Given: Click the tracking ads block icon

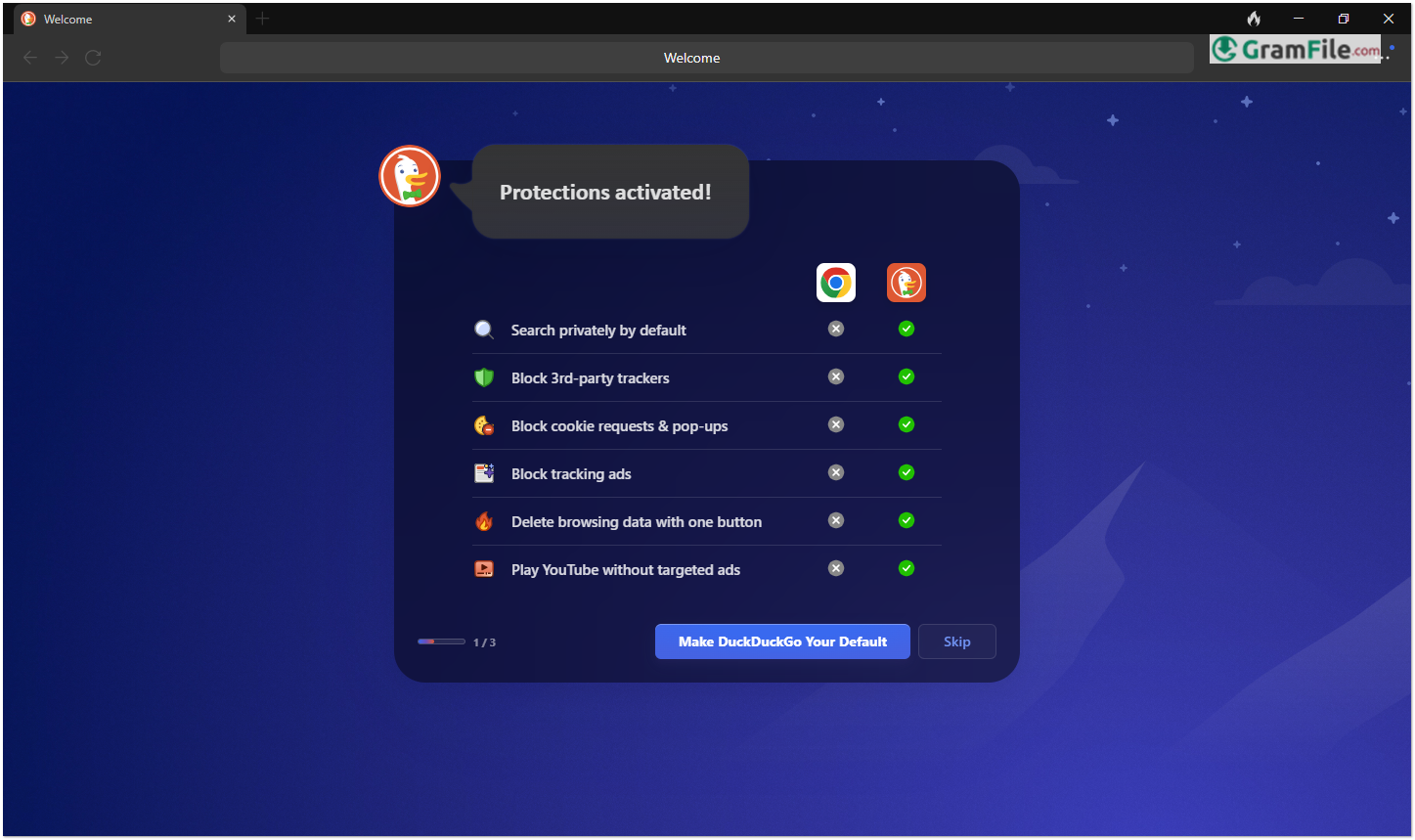Looking at the screenshot, I should pyautogui.click(x=484, y=473).
